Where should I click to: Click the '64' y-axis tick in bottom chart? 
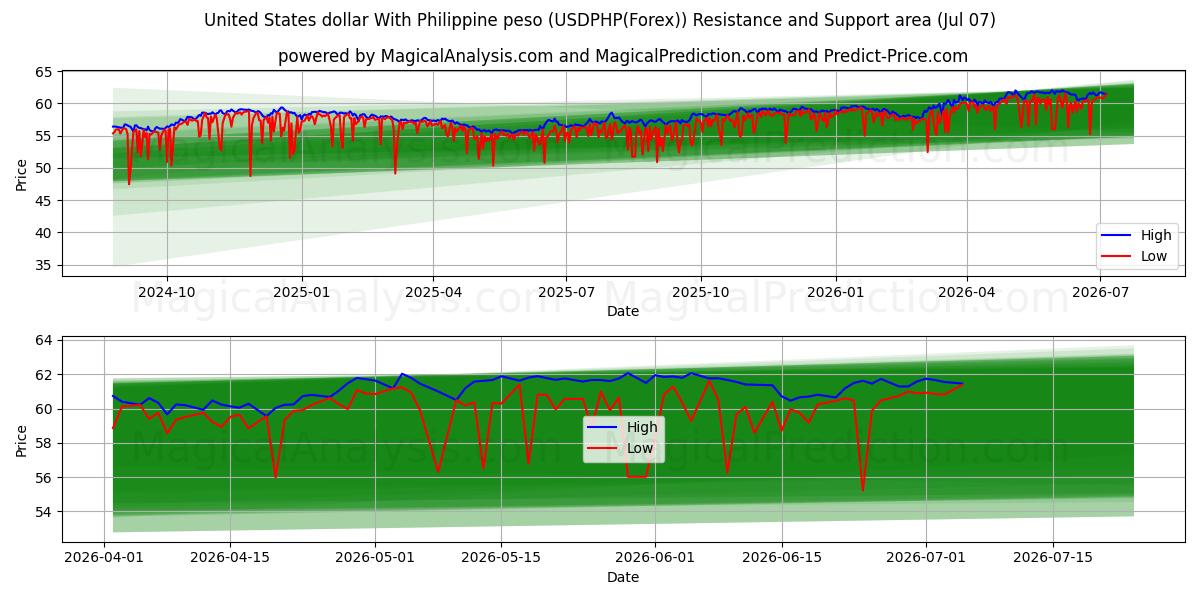click(44, 341)
